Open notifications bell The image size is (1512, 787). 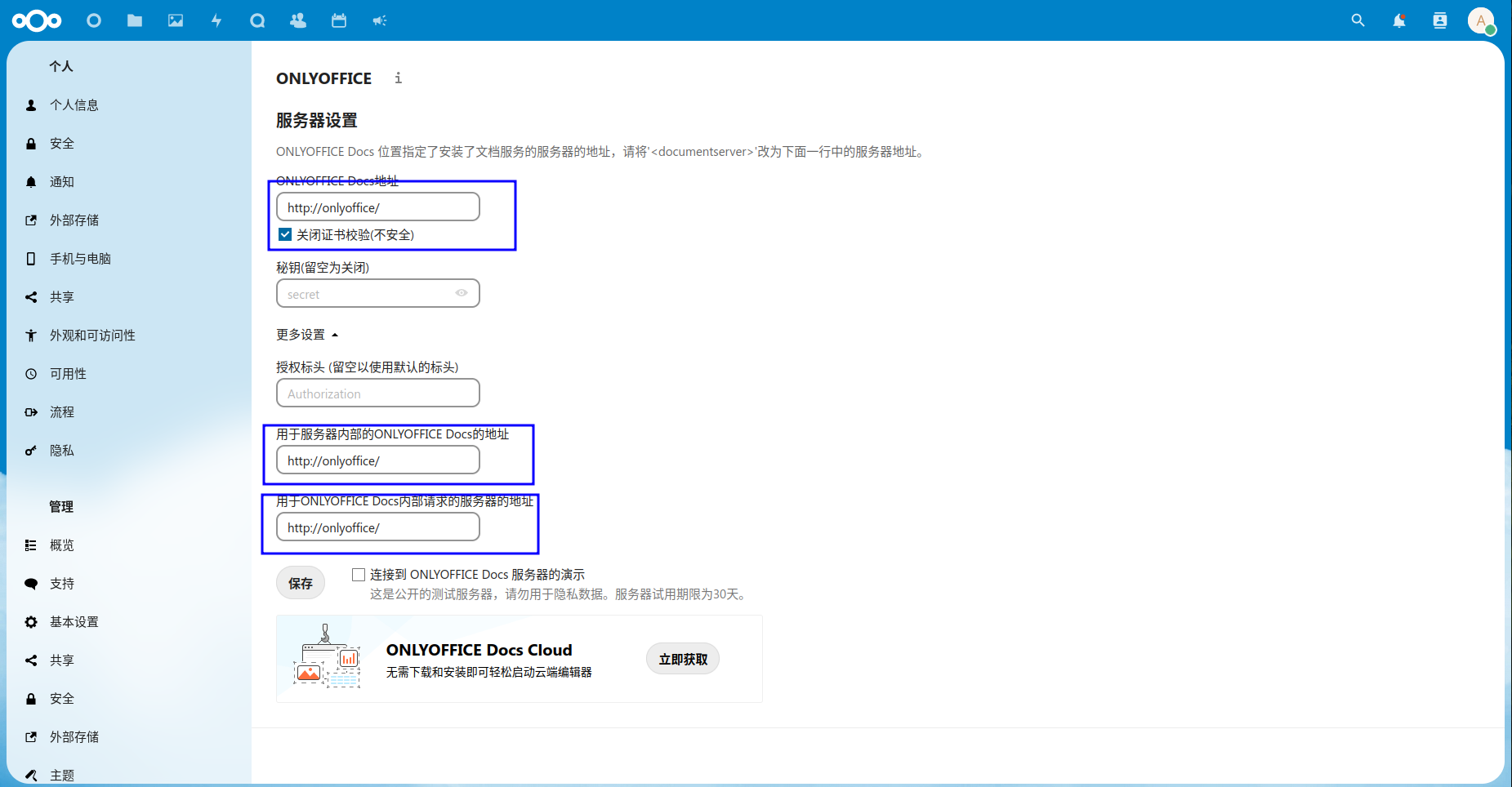click(1399, 20)
